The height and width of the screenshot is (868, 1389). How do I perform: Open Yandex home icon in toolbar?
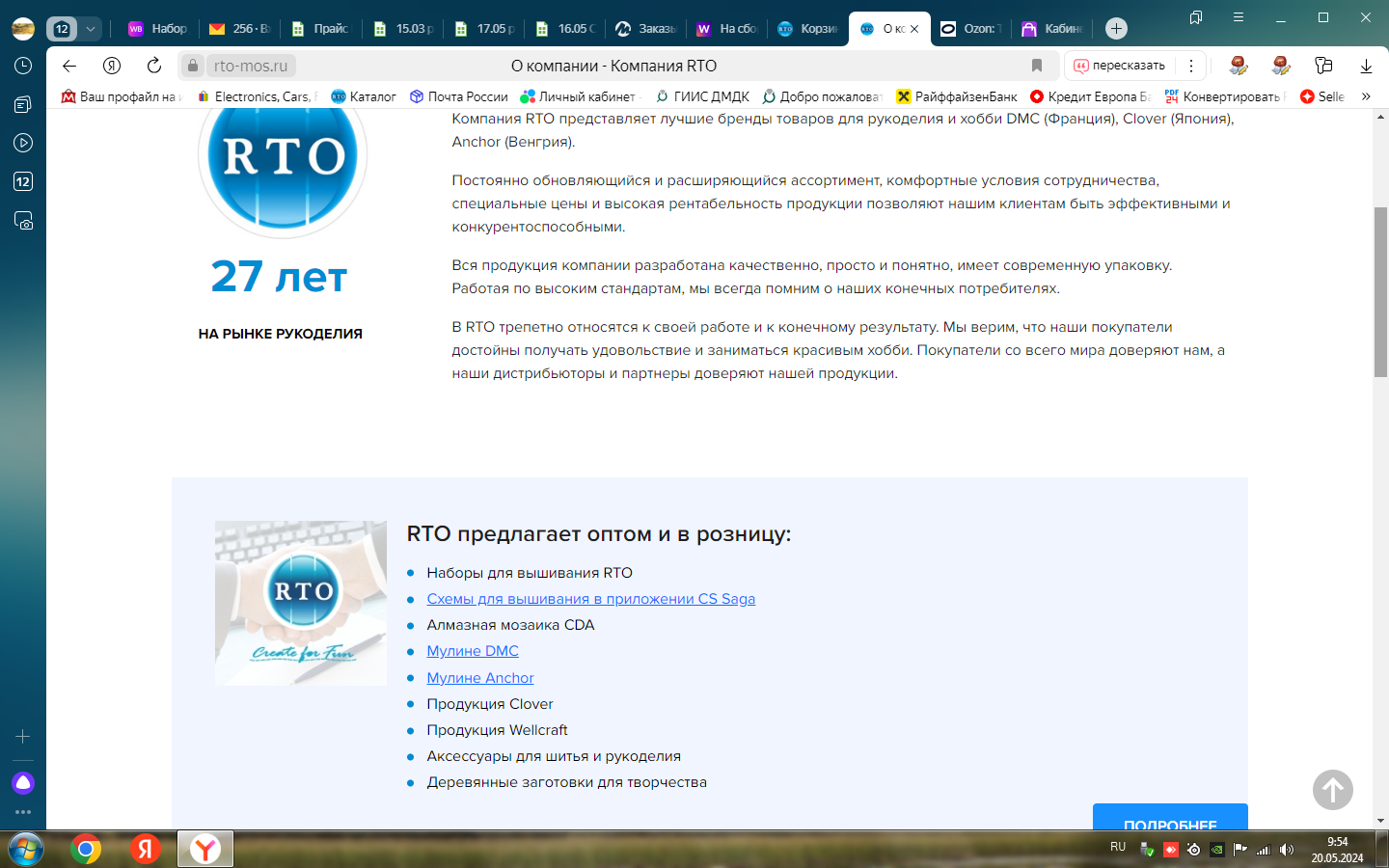click(112, 66)
